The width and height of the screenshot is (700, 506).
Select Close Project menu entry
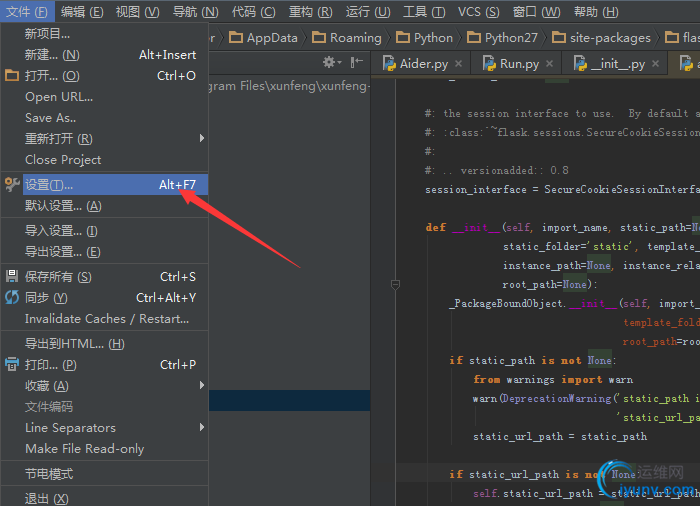coord(104,159)
